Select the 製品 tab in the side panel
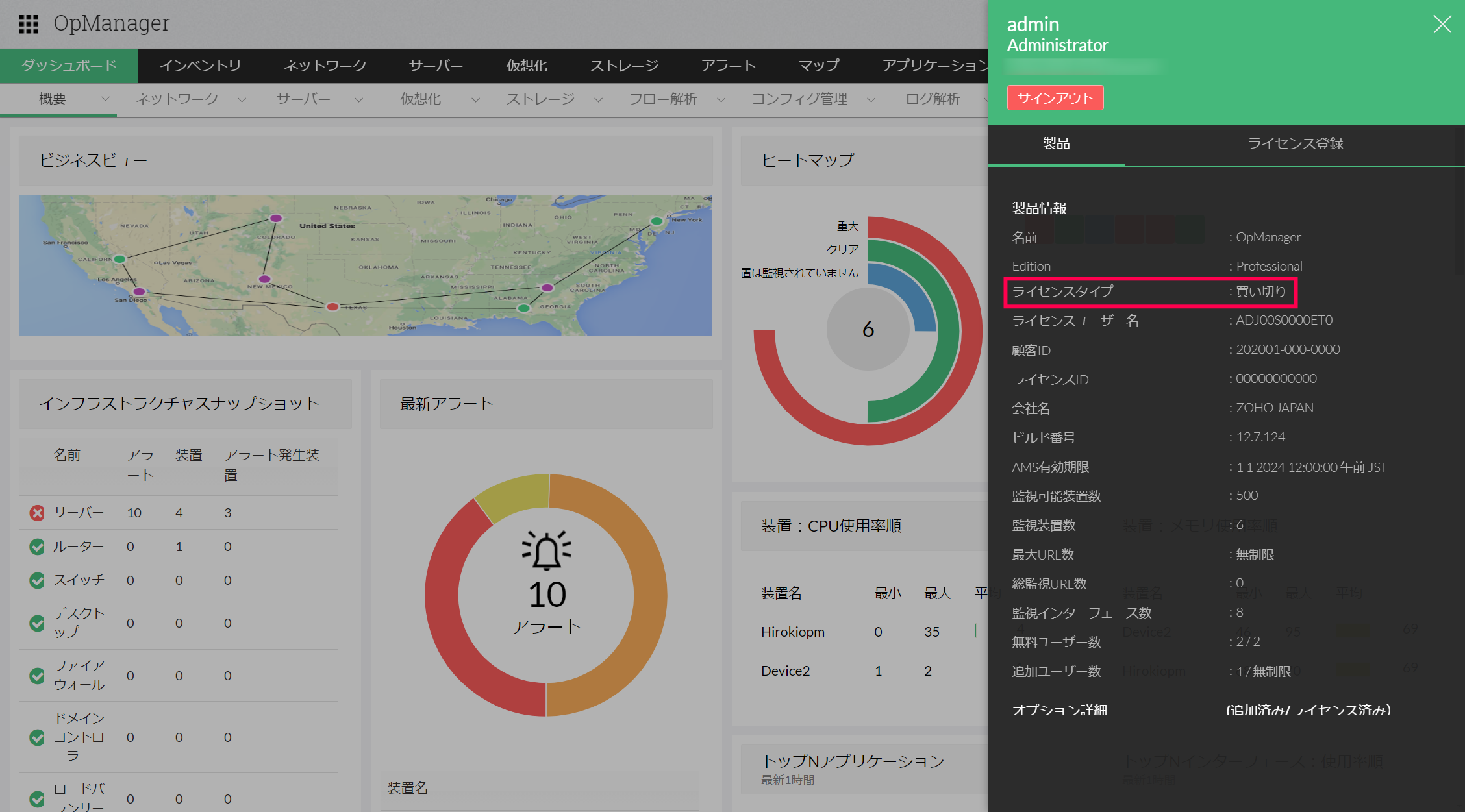The image size is (1465, 812). click(x=1056, y=143)
